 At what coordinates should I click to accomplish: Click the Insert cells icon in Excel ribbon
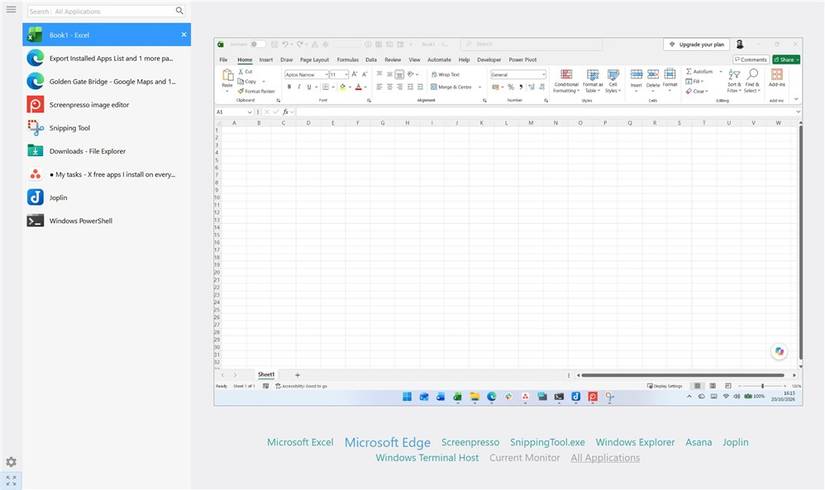pyautogui.click(x=636, y=74)
